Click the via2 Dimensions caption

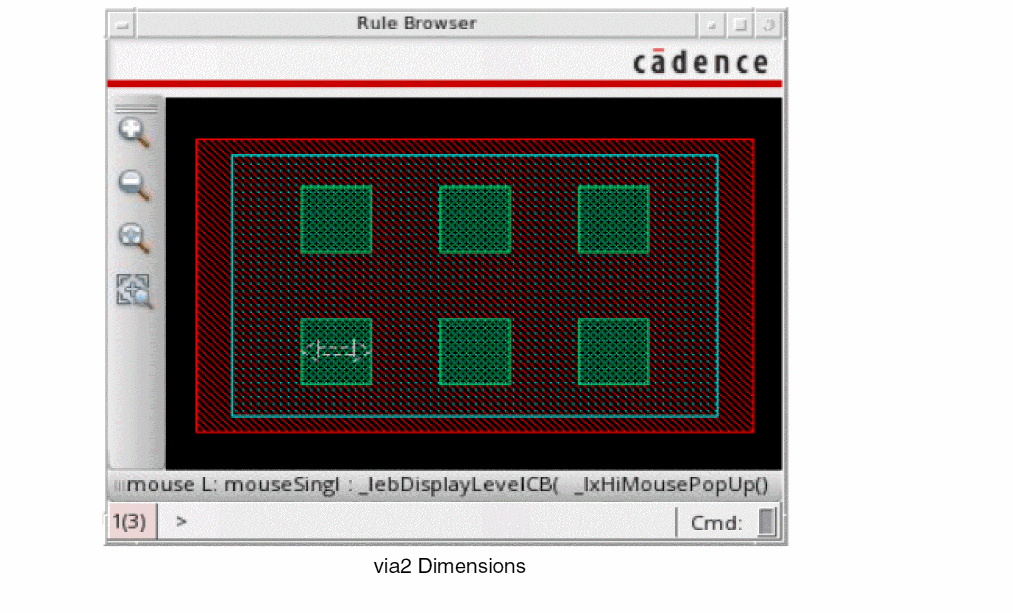click(450, 566)
